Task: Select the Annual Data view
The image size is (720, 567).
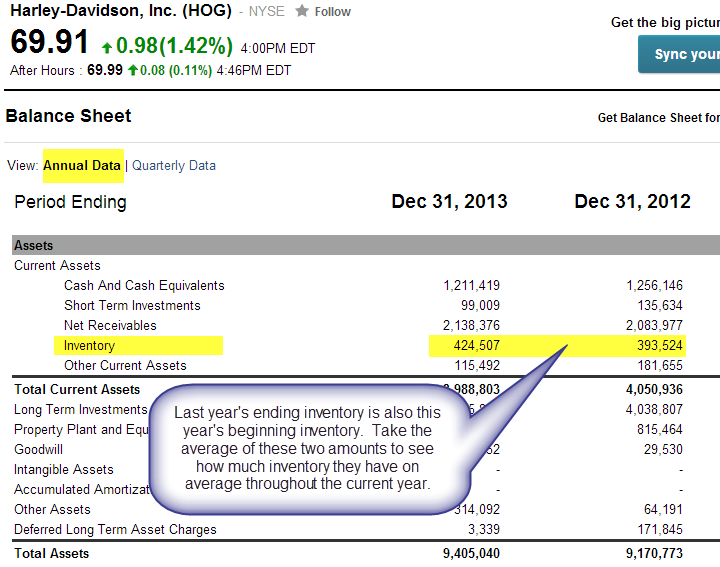Action: coord(82,166)
